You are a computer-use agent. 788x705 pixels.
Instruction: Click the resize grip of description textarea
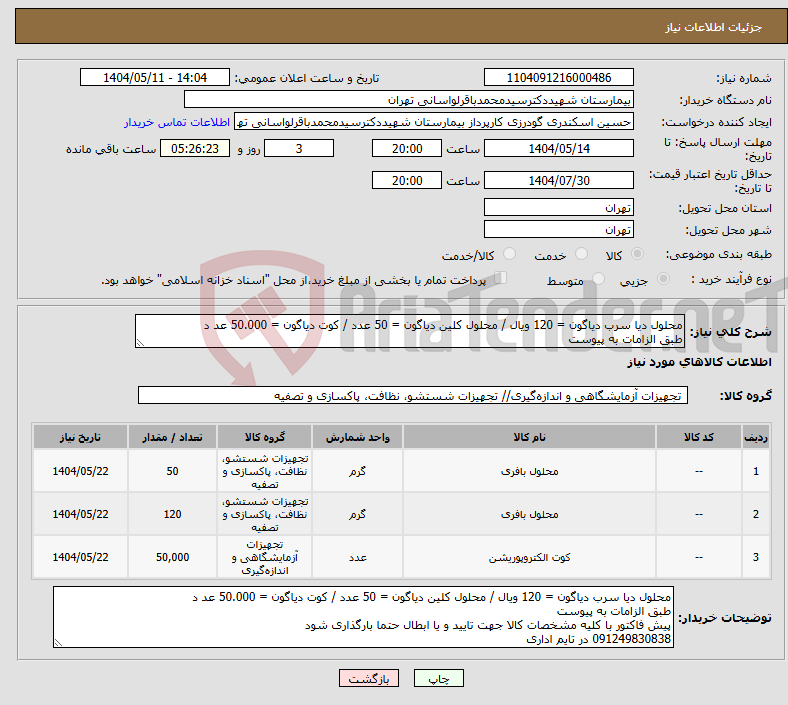[x=140, y=343]
